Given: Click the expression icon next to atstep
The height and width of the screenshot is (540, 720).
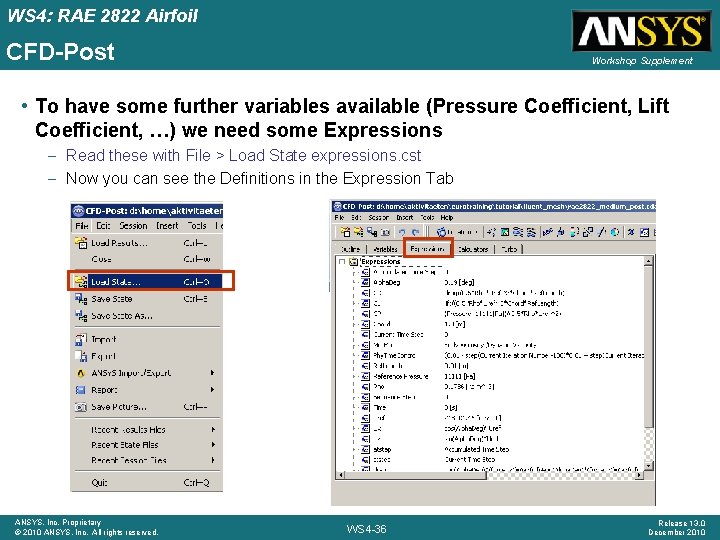Looking at the screenshot, I should [x=365, y=449].
